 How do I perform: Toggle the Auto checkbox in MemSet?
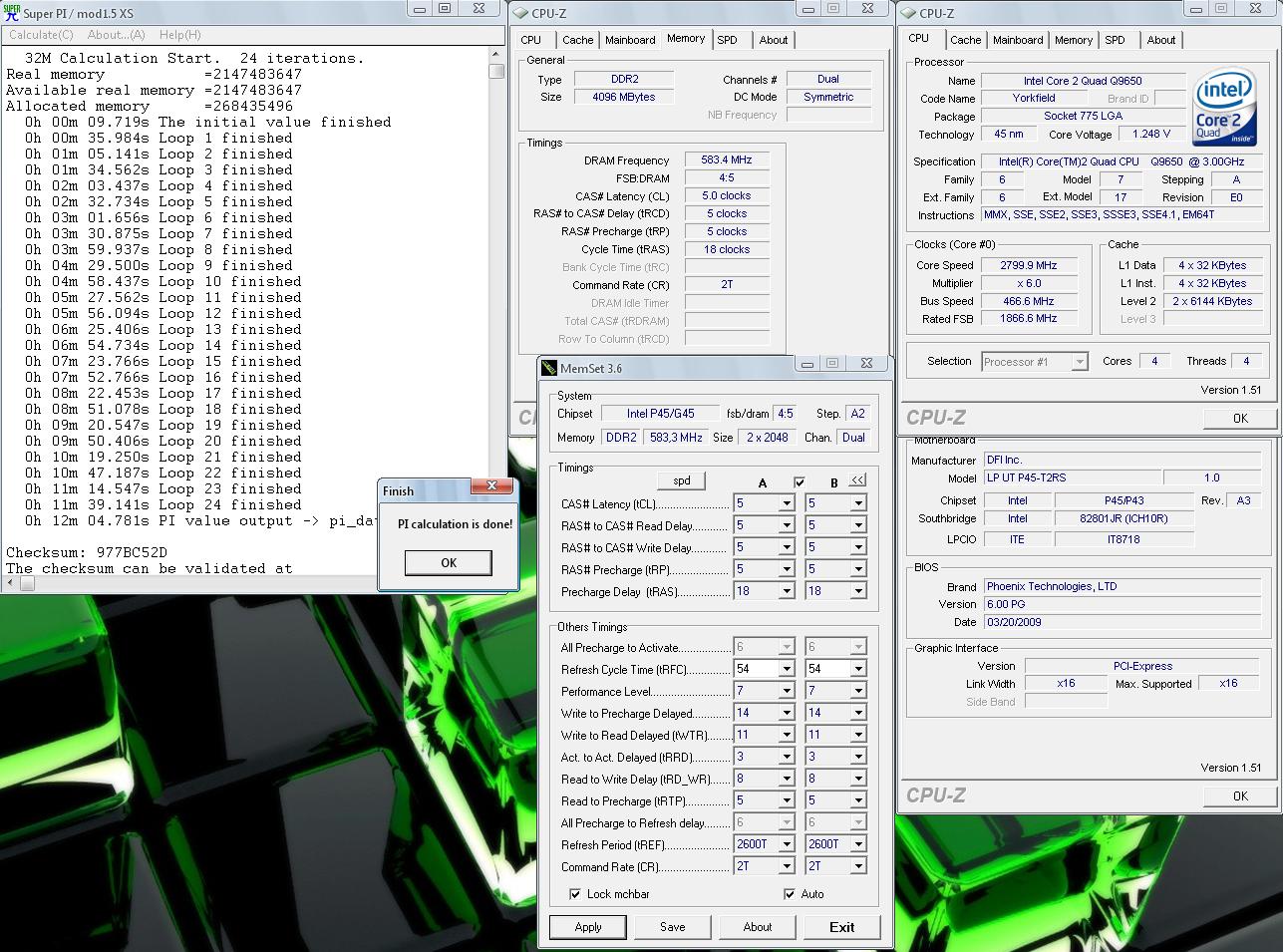pyautogui.click(x=790, y=894)
